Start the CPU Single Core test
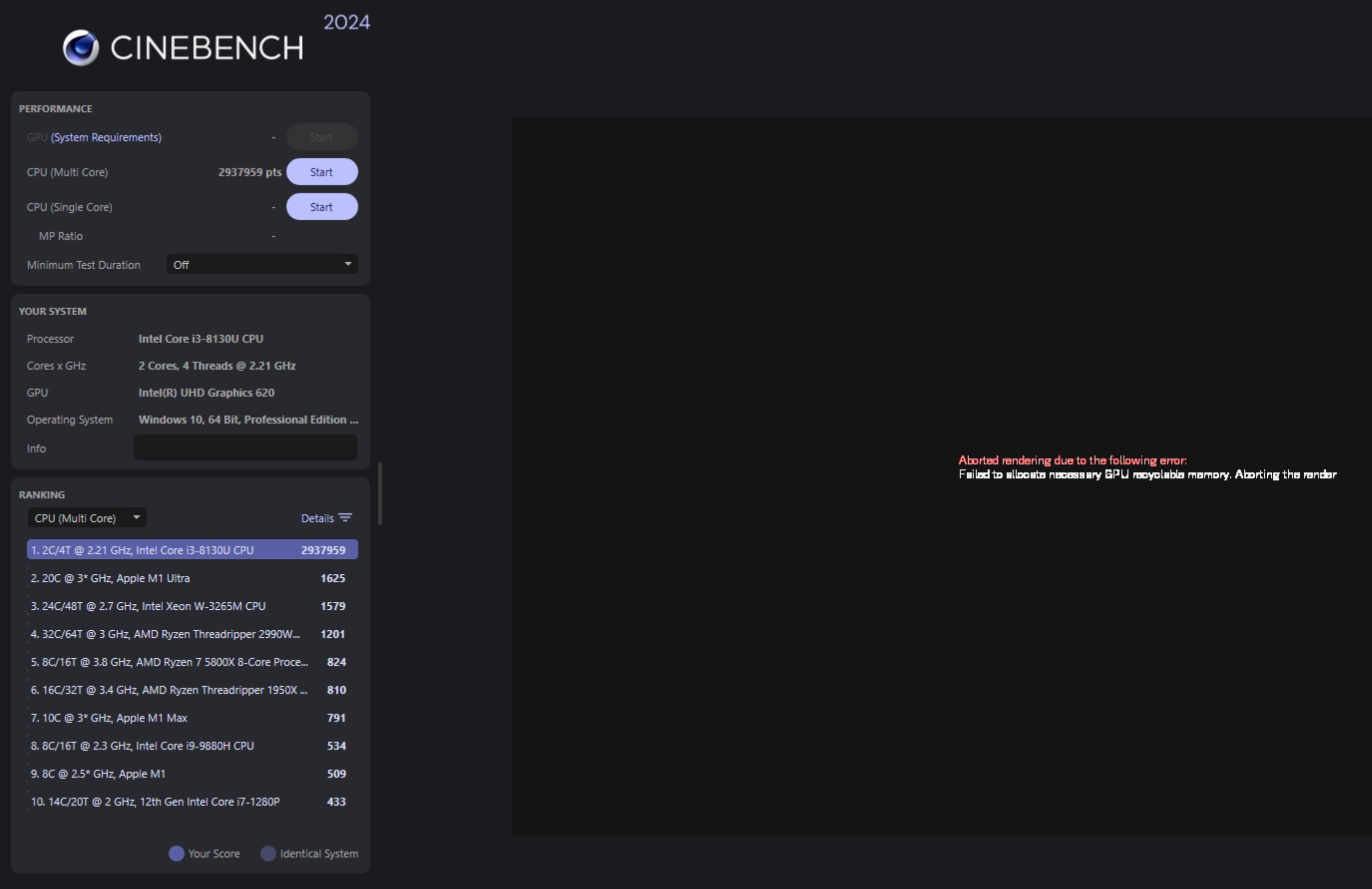This screenshot has width=1372, height=889. coord(322,207)
